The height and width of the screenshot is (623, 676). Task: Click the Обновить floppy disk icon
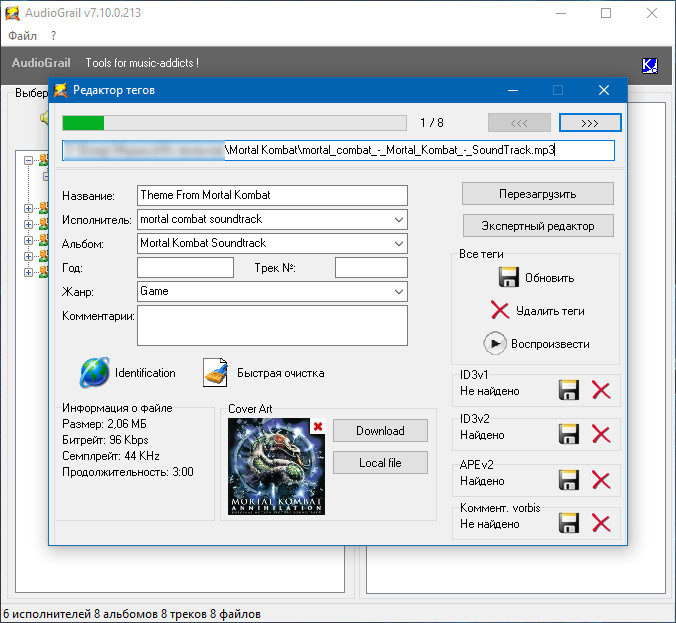pos(509,277)
